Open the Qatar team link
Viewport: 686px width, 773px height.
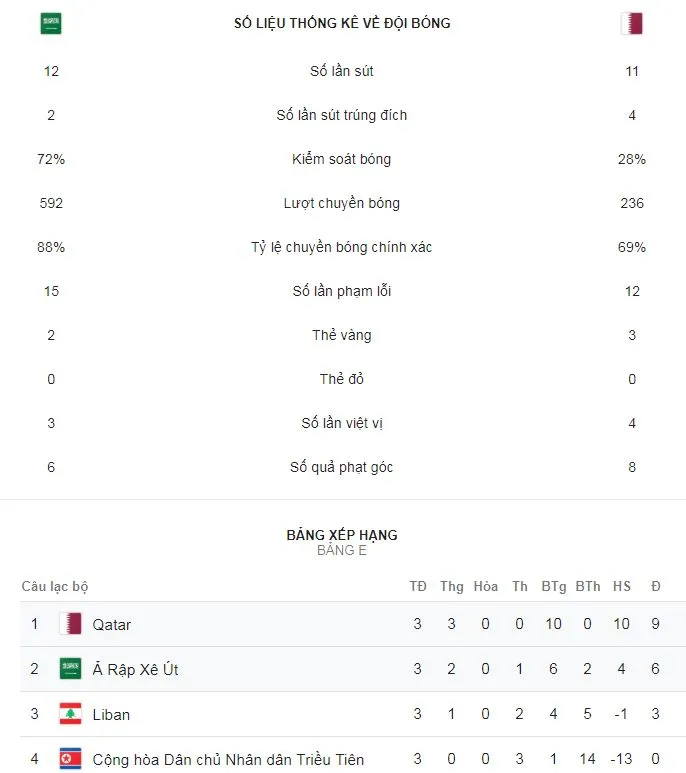point(112,624)
